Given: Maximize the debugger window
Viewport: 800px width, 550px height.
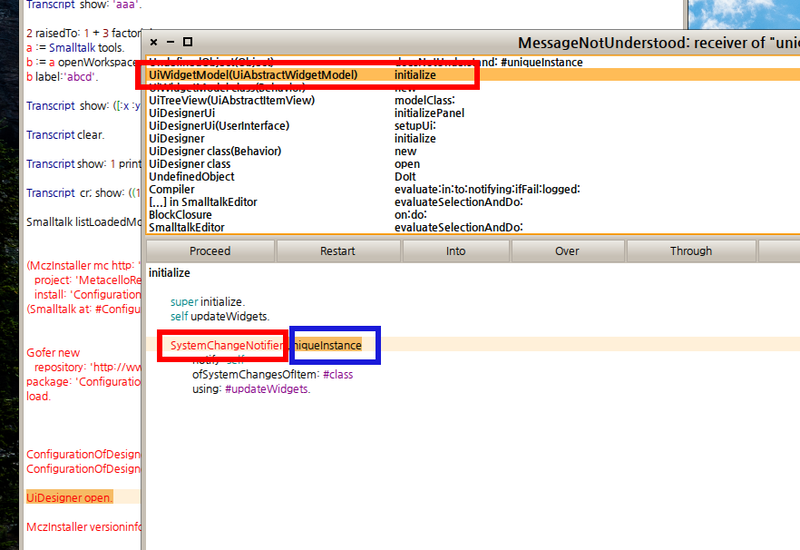Looking at the screenshot, I should (x=187, y=42).
